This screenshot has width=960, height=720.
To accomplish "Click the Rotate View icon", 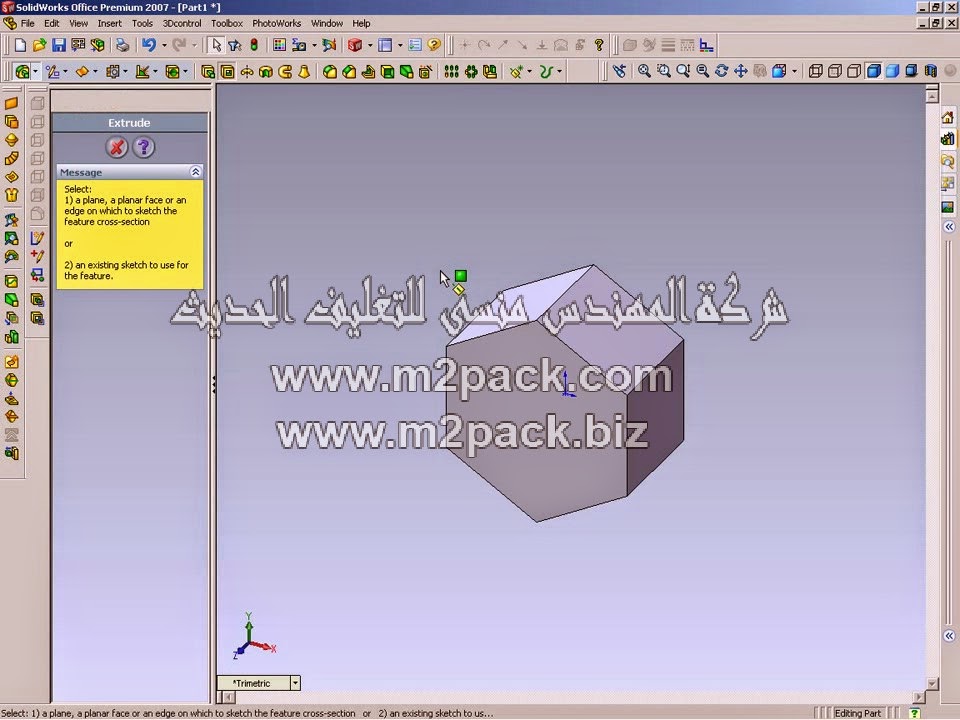I will coord(722,71).
